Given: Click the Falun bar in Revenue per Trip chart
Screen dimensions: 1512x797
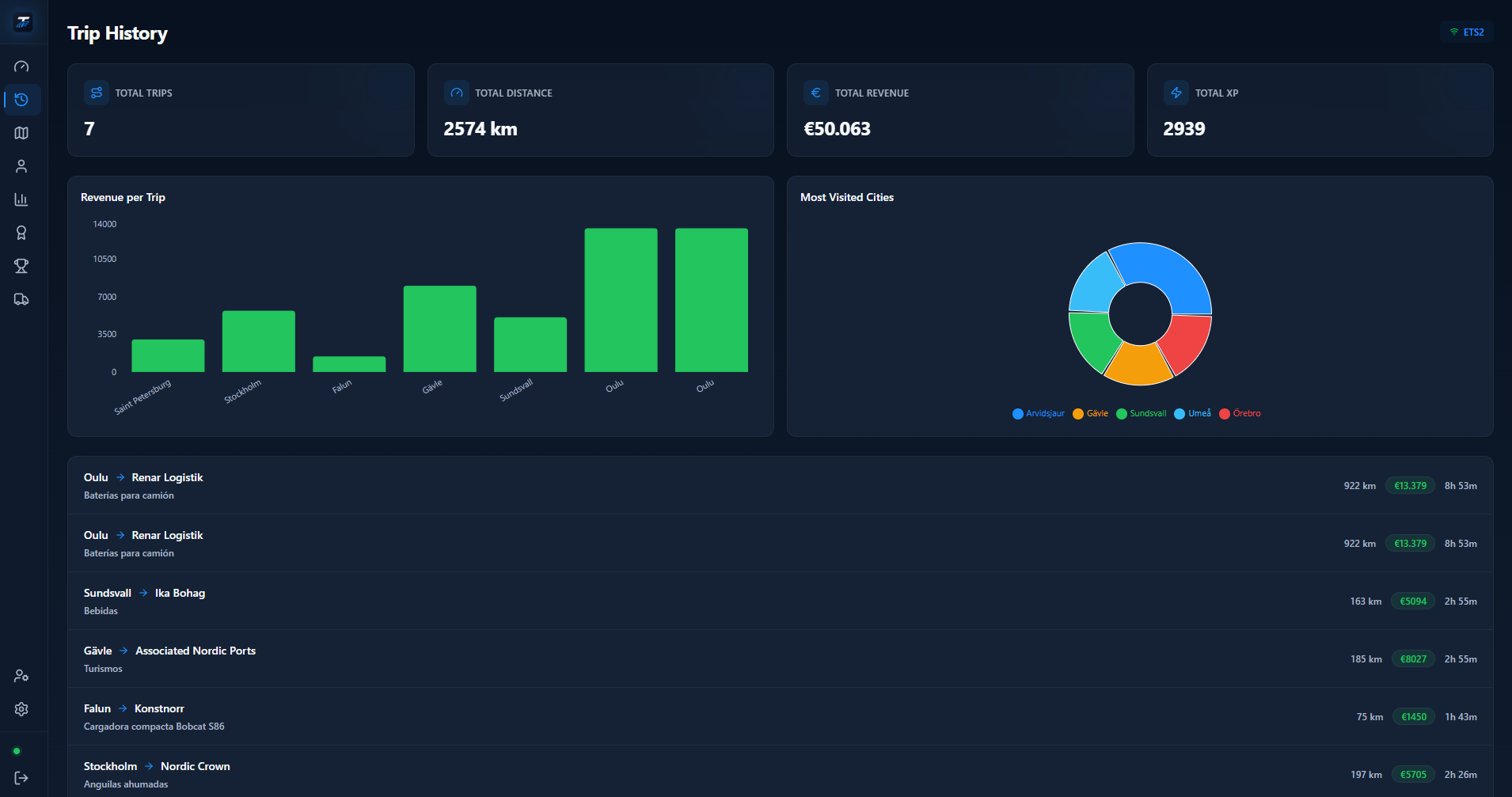Looking at the screenshot, I should tap(349, 364).
